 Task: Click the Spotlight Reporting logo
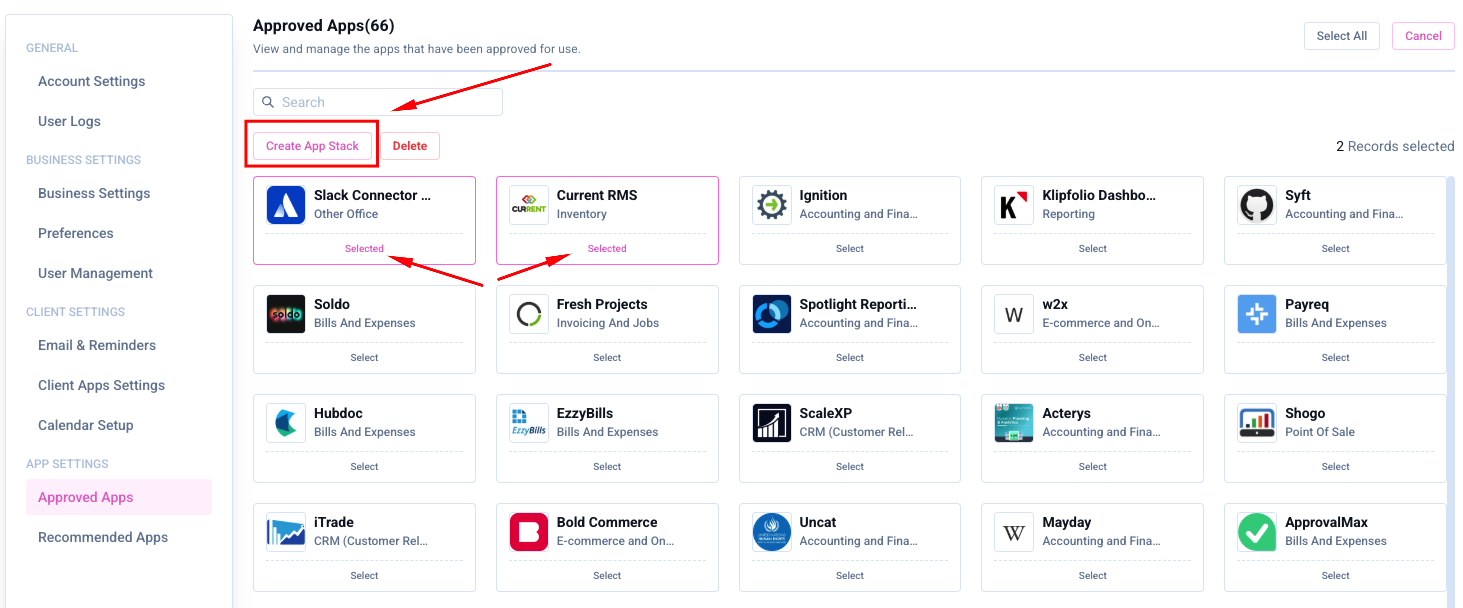click(772, 314)
